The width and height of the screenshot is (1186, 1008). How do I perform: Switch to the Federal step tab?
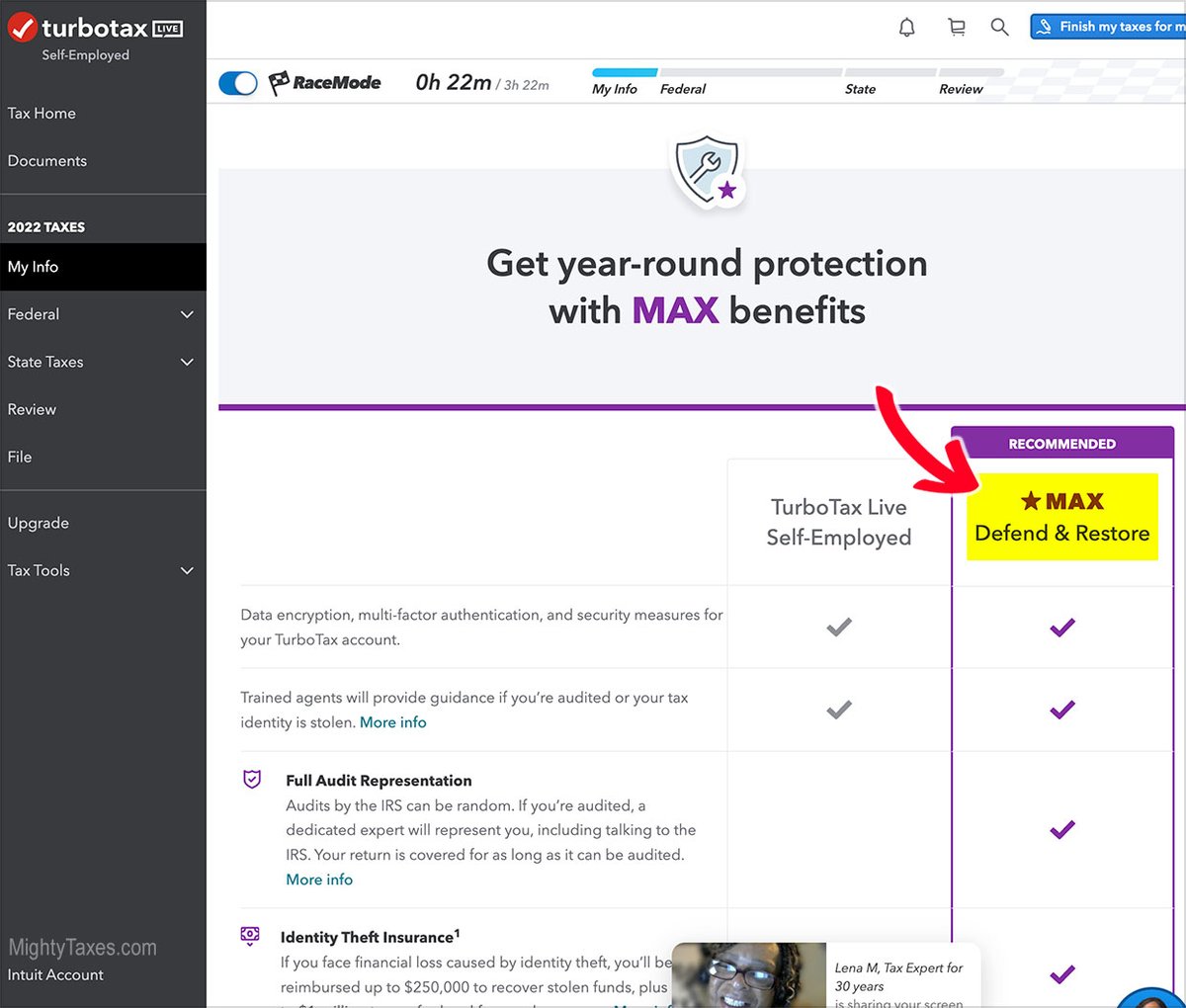coord(683,88)
